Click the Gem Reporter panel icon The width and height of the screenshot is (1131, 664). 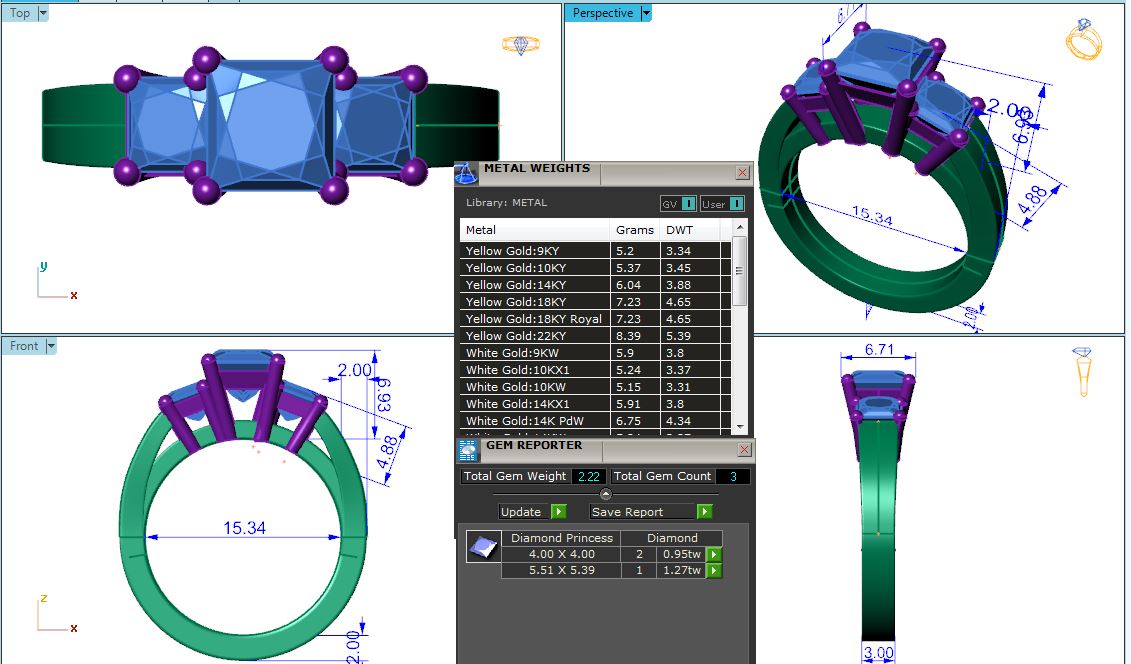[468, 450]
